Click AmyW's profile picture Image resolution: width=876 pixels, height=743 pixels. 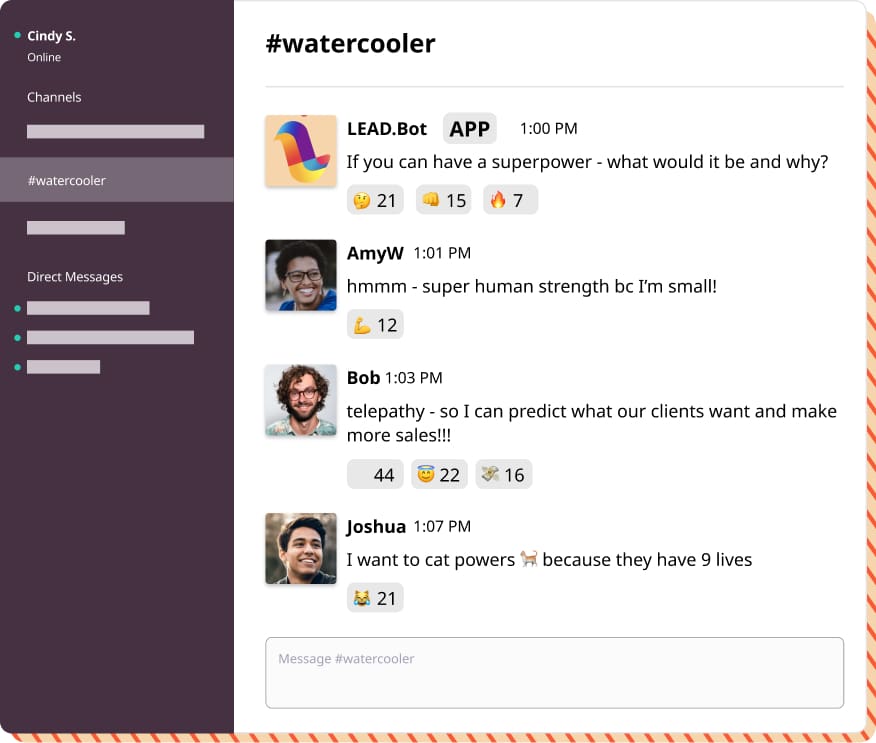(301, 275)
